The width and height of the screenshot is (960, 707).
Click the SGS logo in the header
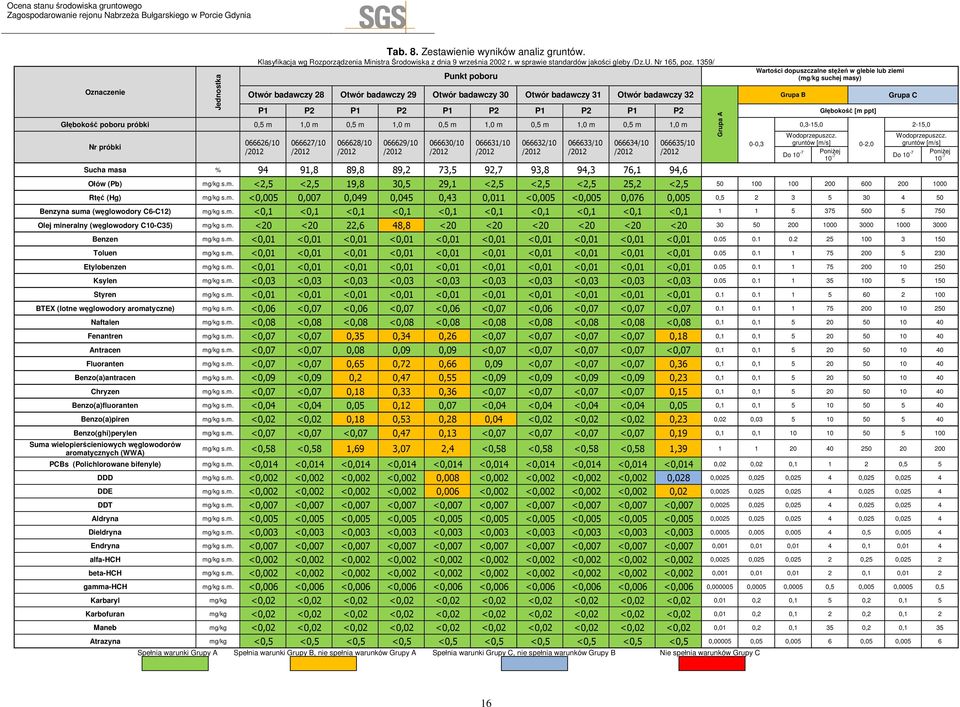tap(382, 17)
